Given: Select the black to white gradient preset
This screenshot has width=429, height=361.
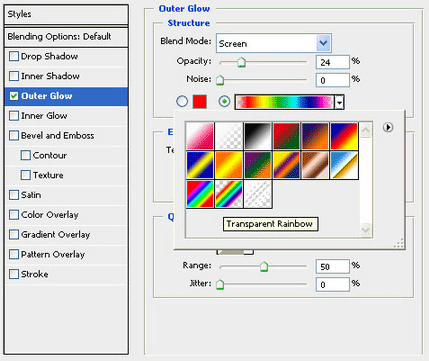Looking at the screenshot, I should [258, 136].
